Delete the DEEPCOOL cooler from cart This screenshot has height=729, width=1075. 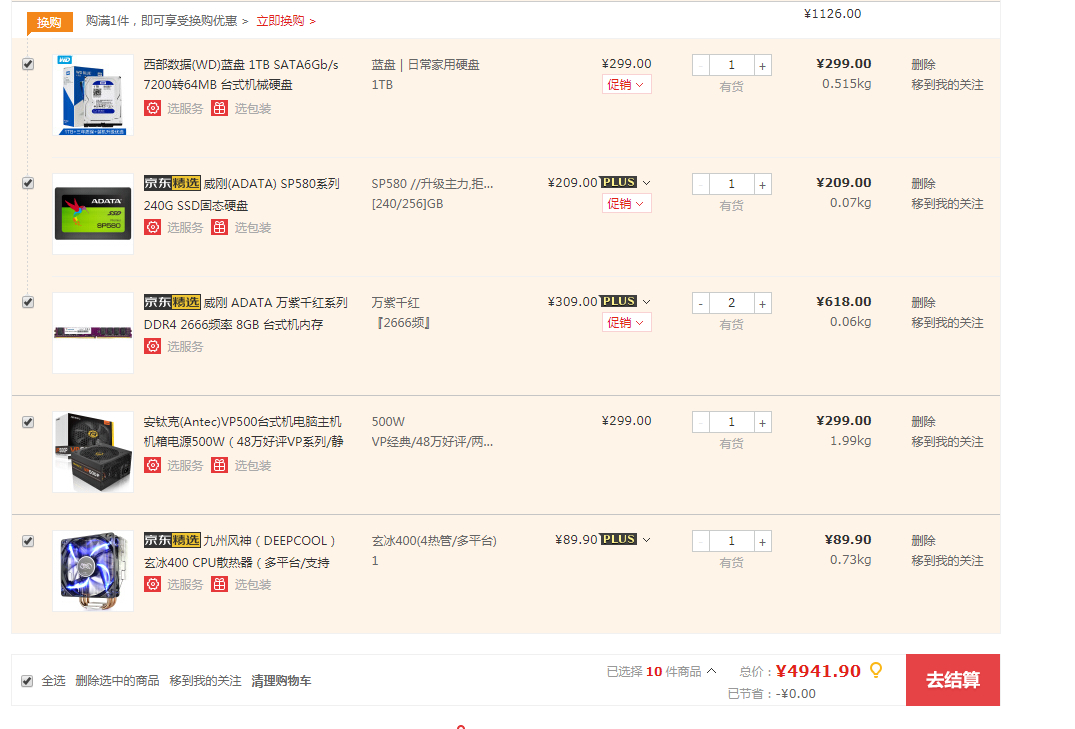(923, 540)
